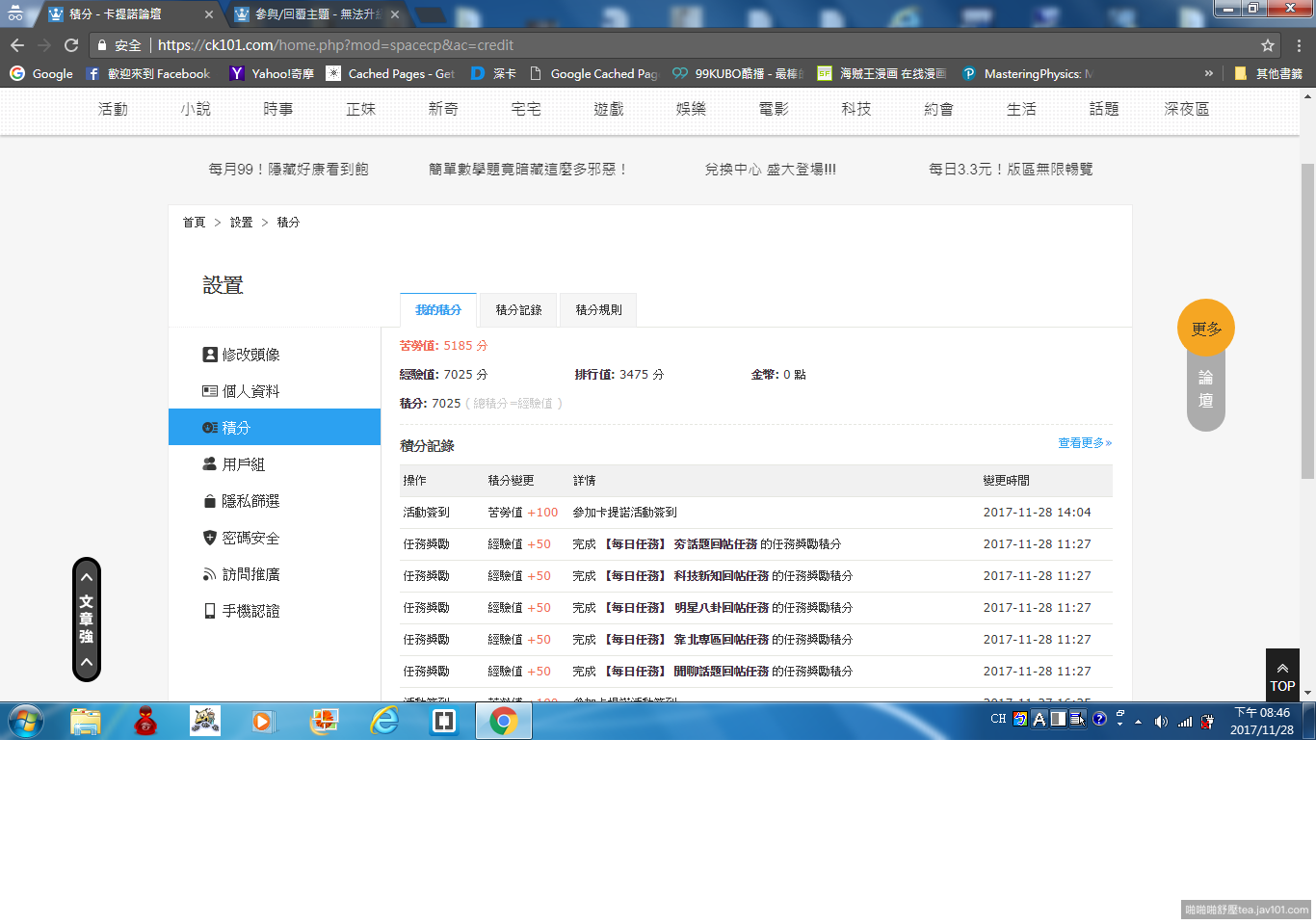The width and height of the screenshot is (1316, 924).
Task: Open the 科技新知回帖任務 task link
Action: (722, 576)
